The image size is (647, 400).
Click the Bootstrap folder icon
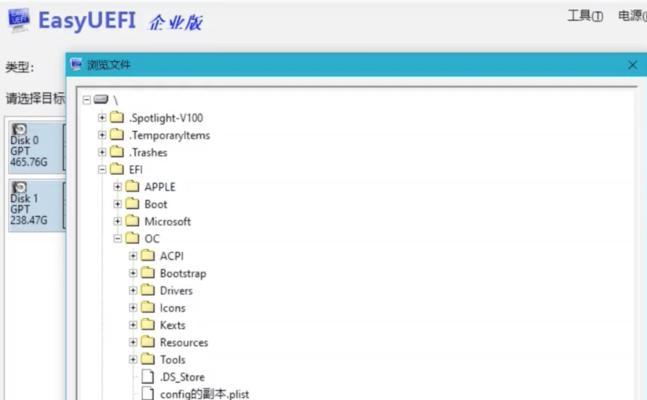pos(148,273)
